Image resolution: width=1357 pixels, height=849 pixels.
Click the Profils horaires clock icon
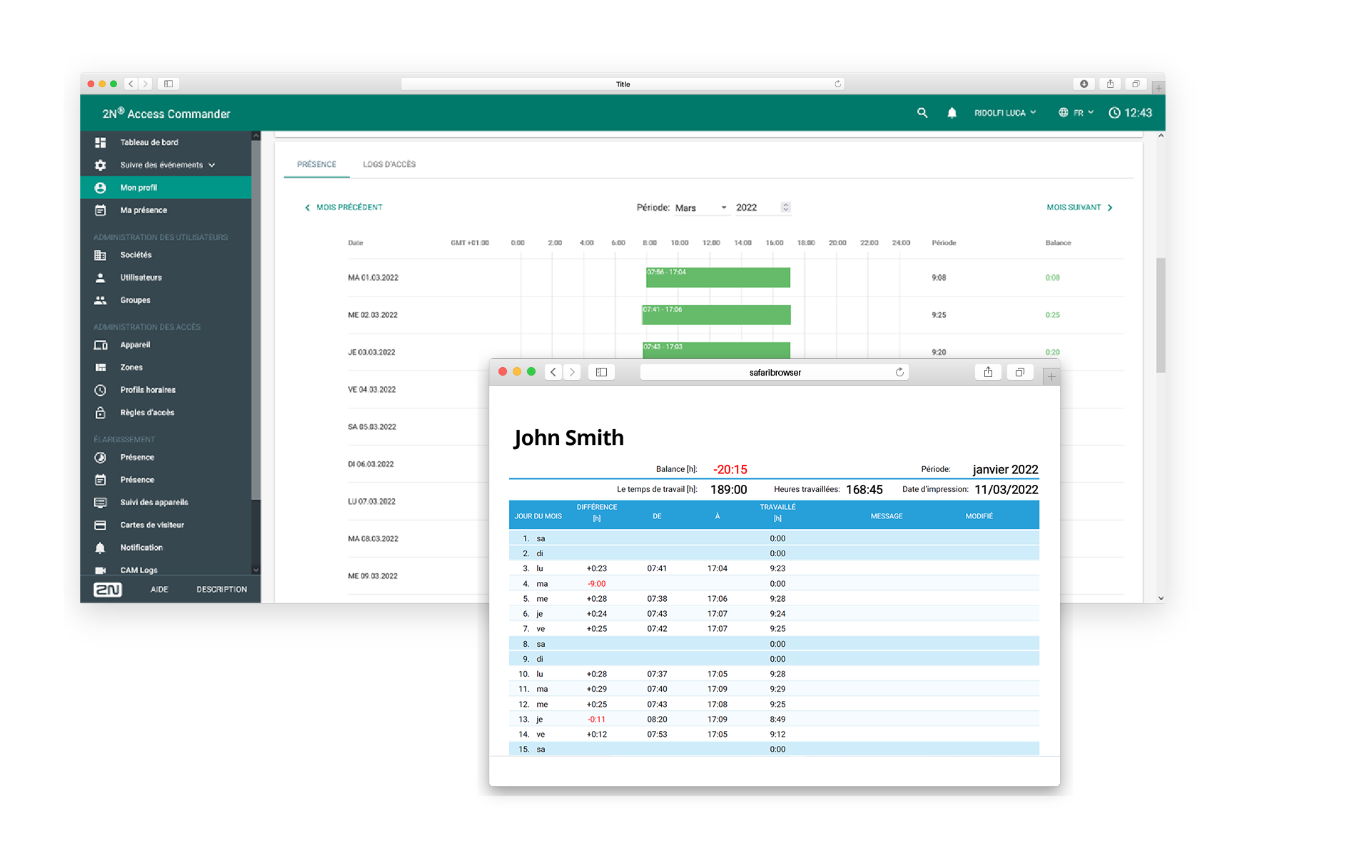click(100, 390)
